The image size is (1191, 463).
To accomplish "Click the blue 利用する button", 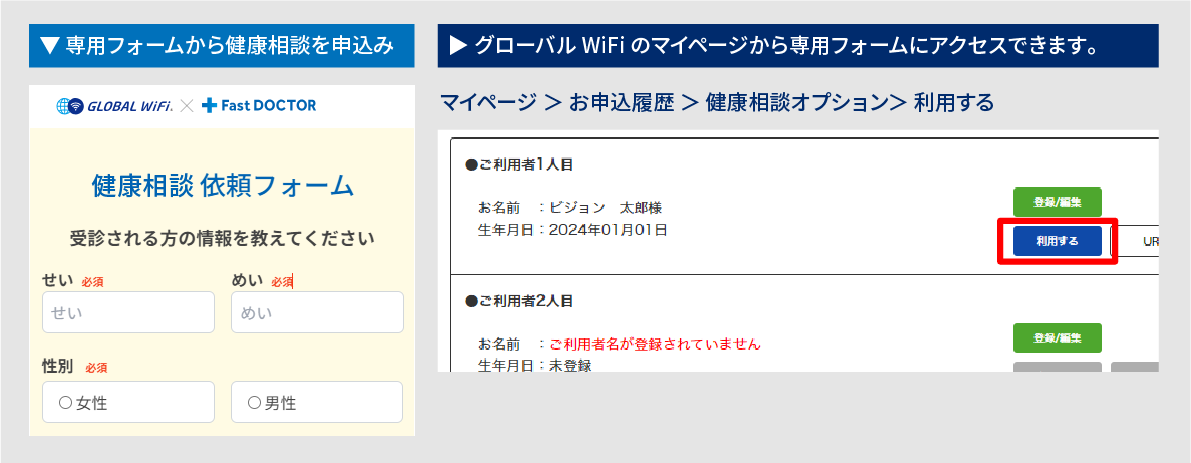I will click(1057, 241).
